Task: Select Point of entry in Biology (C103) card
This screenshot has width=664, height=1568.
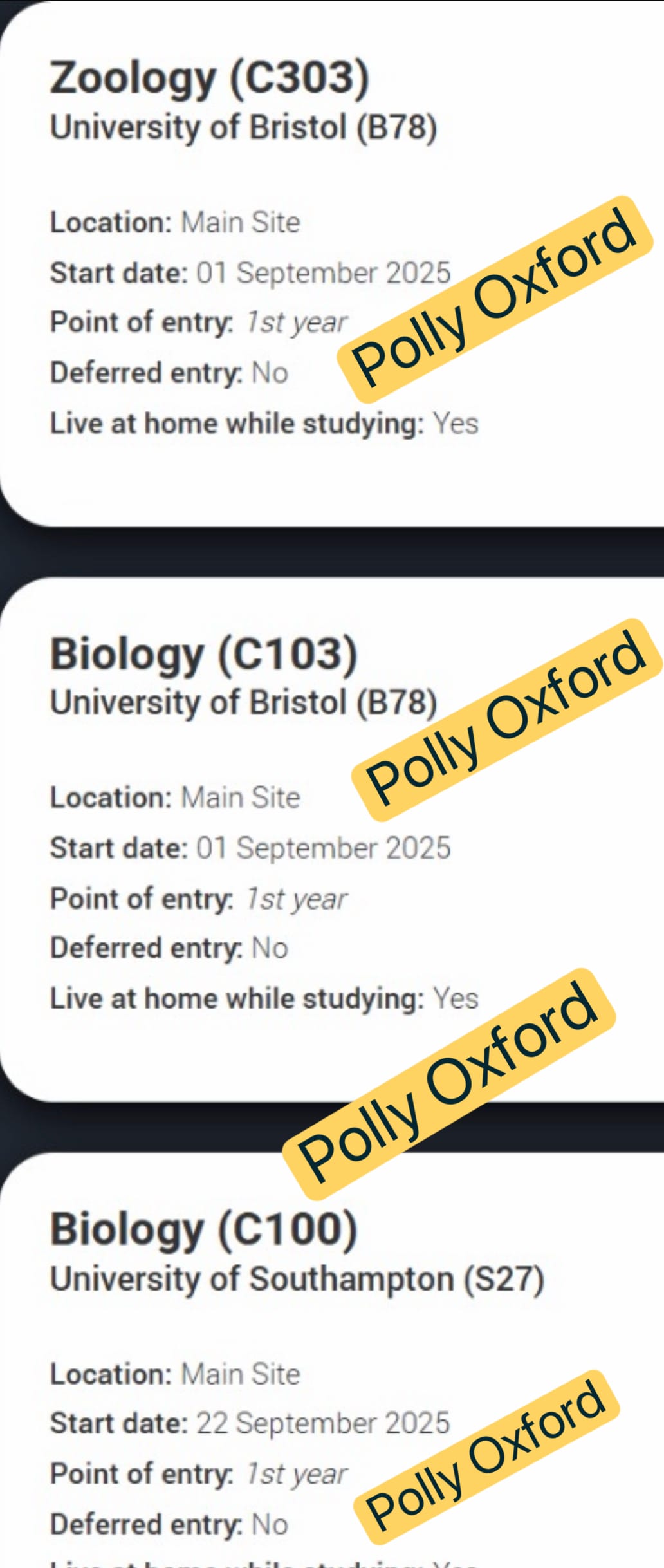Action: point(199,899)
